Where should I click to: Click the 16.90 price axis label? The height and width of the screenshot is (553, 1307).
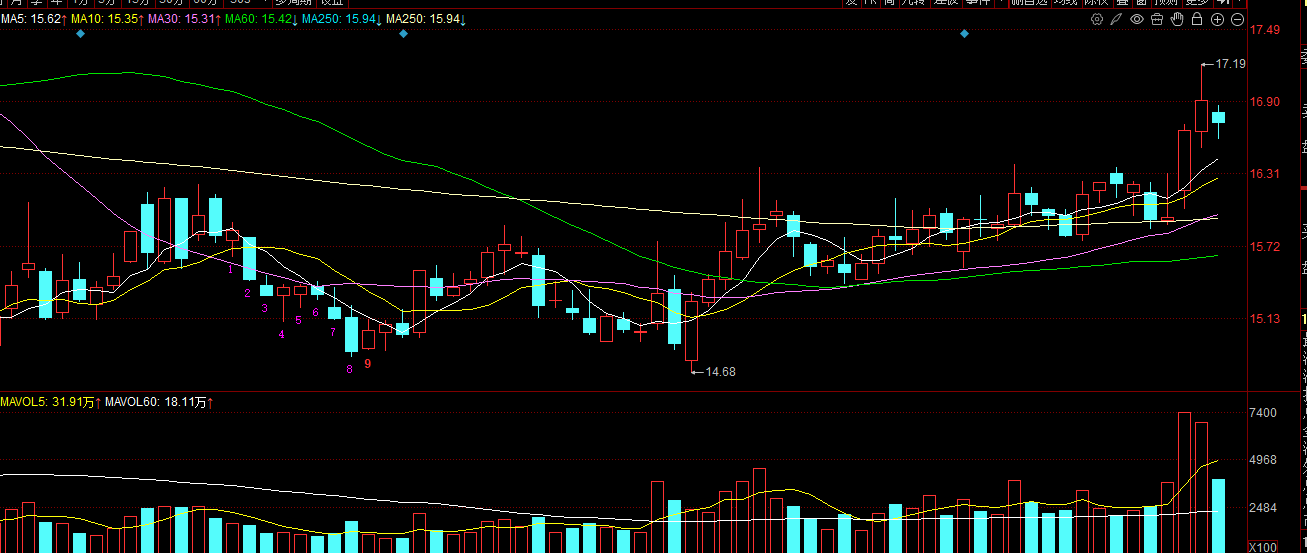(1266, 102)
